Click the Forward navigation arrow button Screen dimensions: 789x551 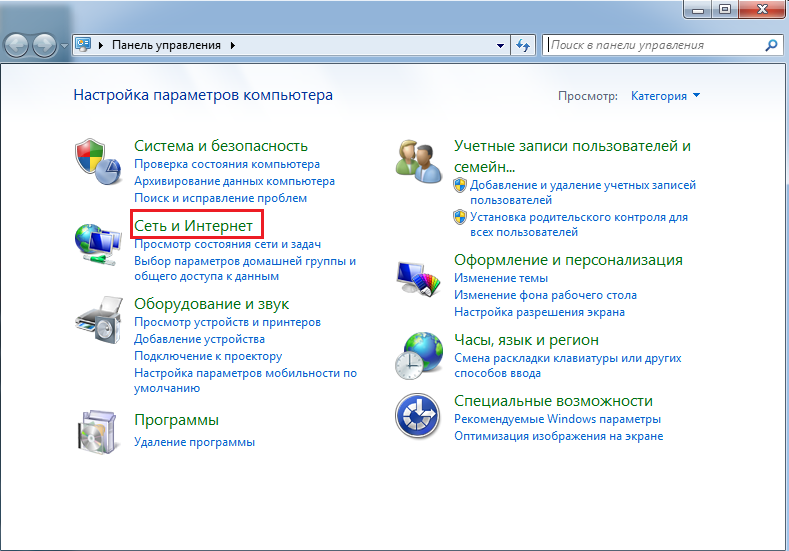tap(44, 45)
